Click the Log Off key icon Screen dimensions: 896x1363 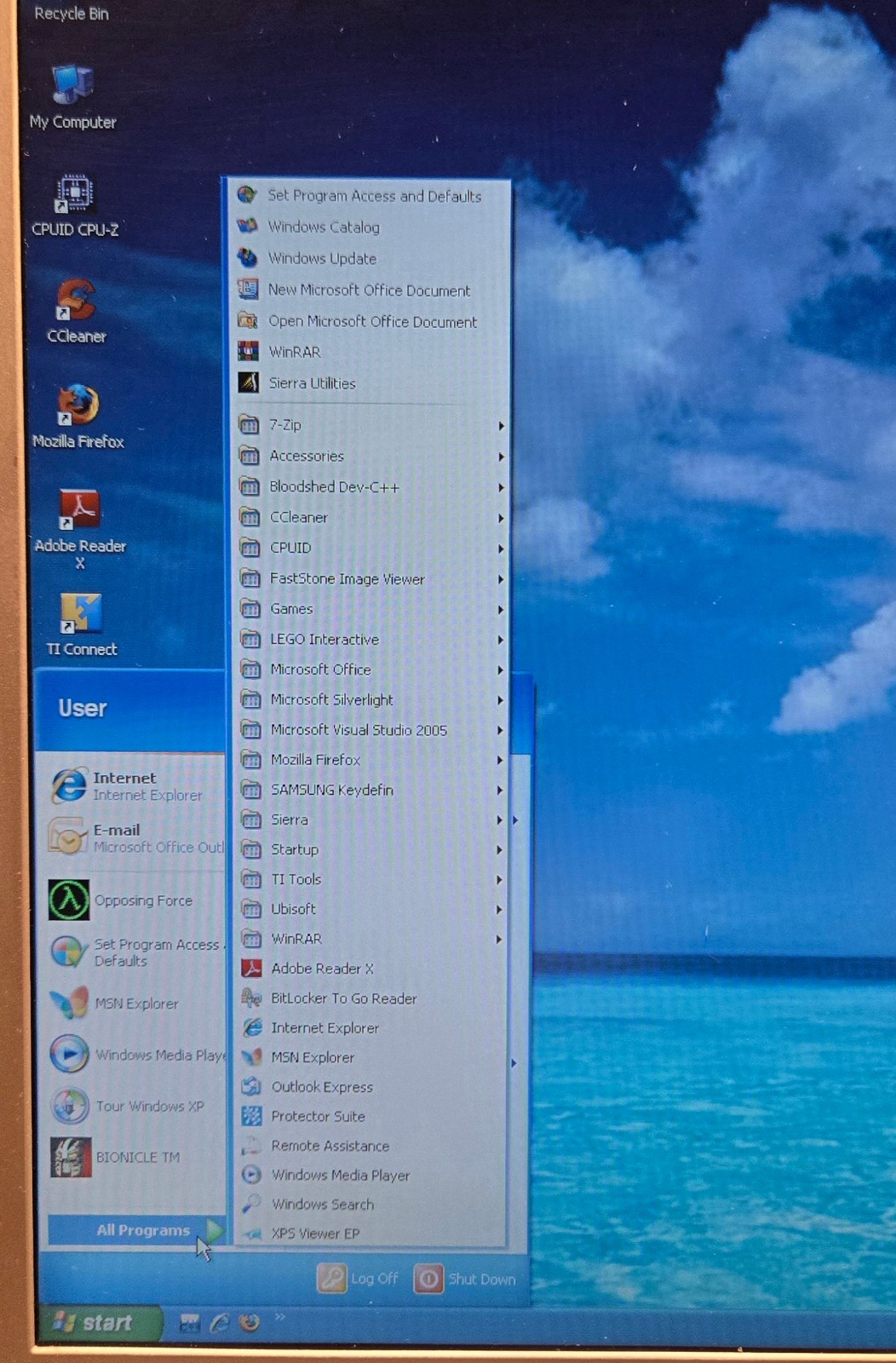(331, 1278)
